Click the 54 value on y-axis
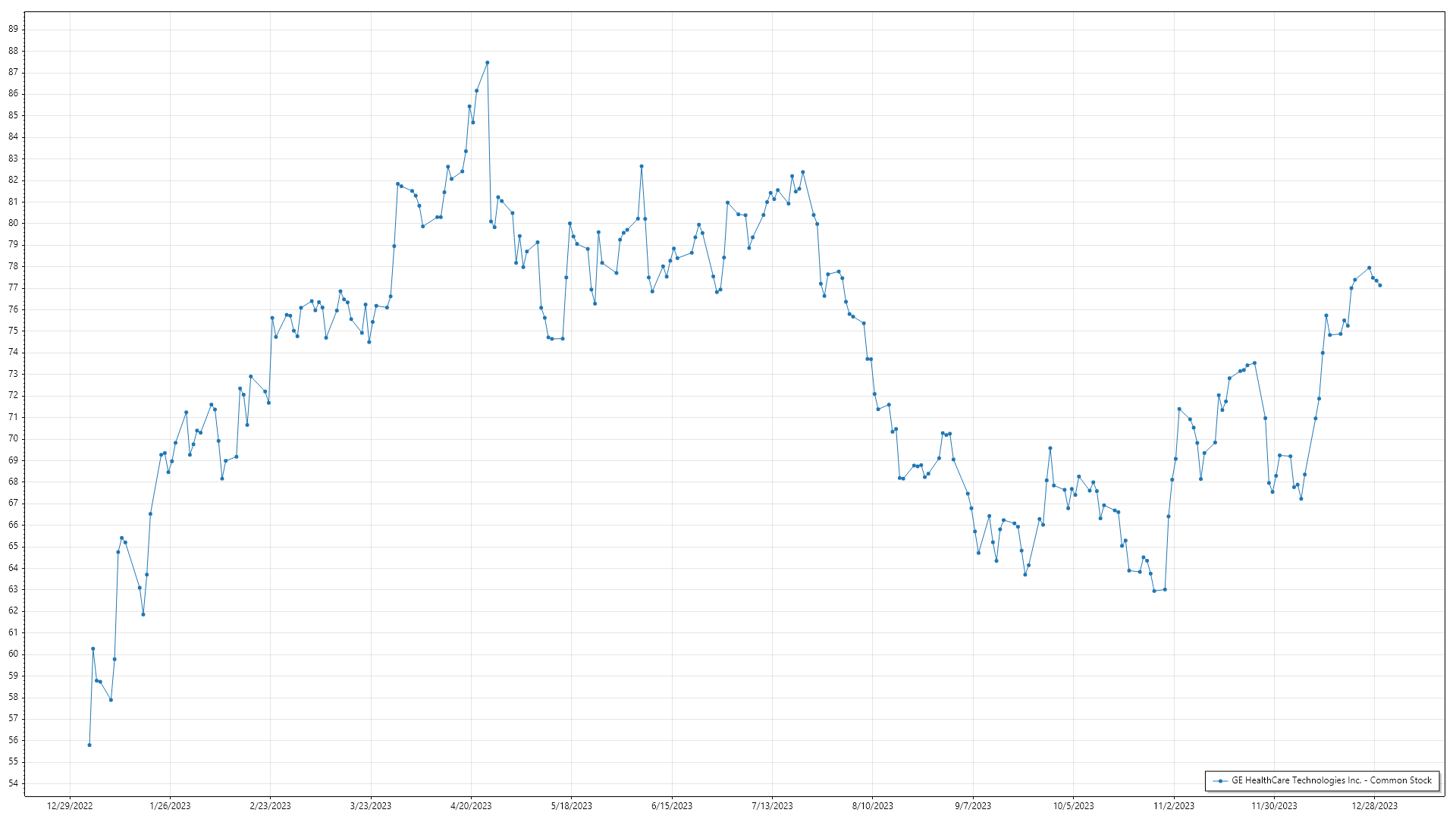The width and height of the screenshot is (1456, 819). click(14, 783)
